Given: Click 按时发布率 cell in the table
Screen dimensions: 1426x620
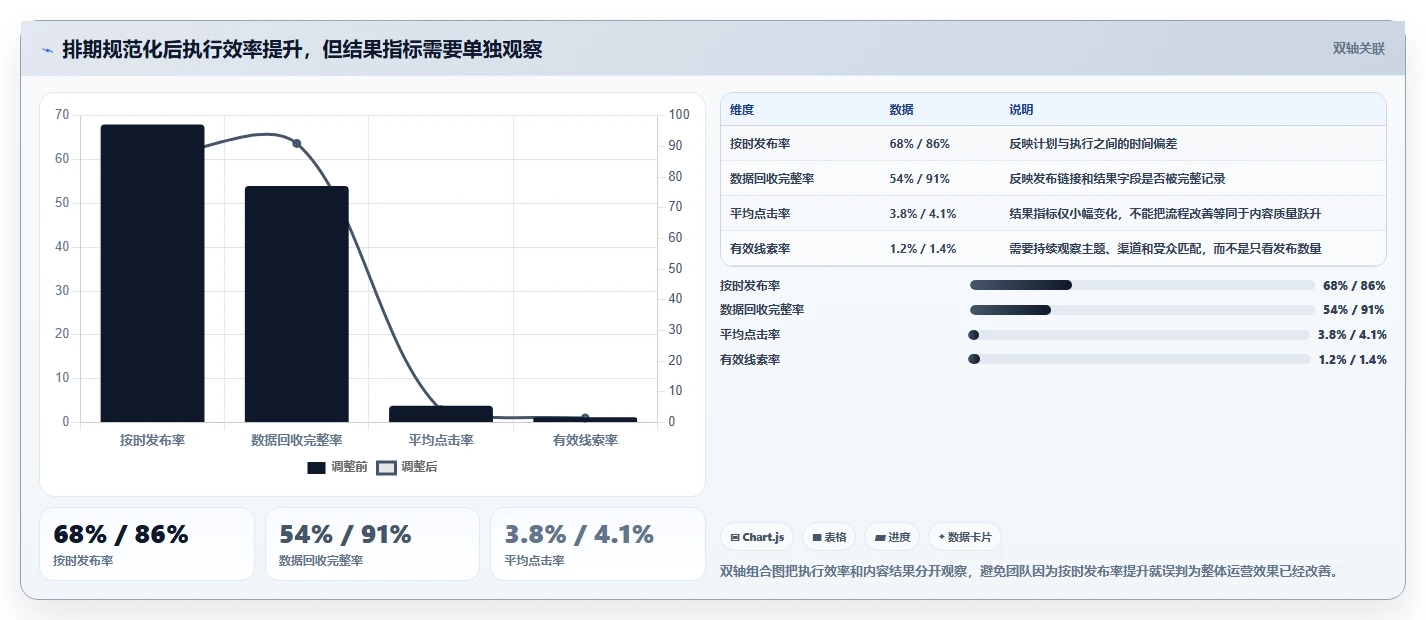Looking at the screenshot, I should tap(760, 144).
